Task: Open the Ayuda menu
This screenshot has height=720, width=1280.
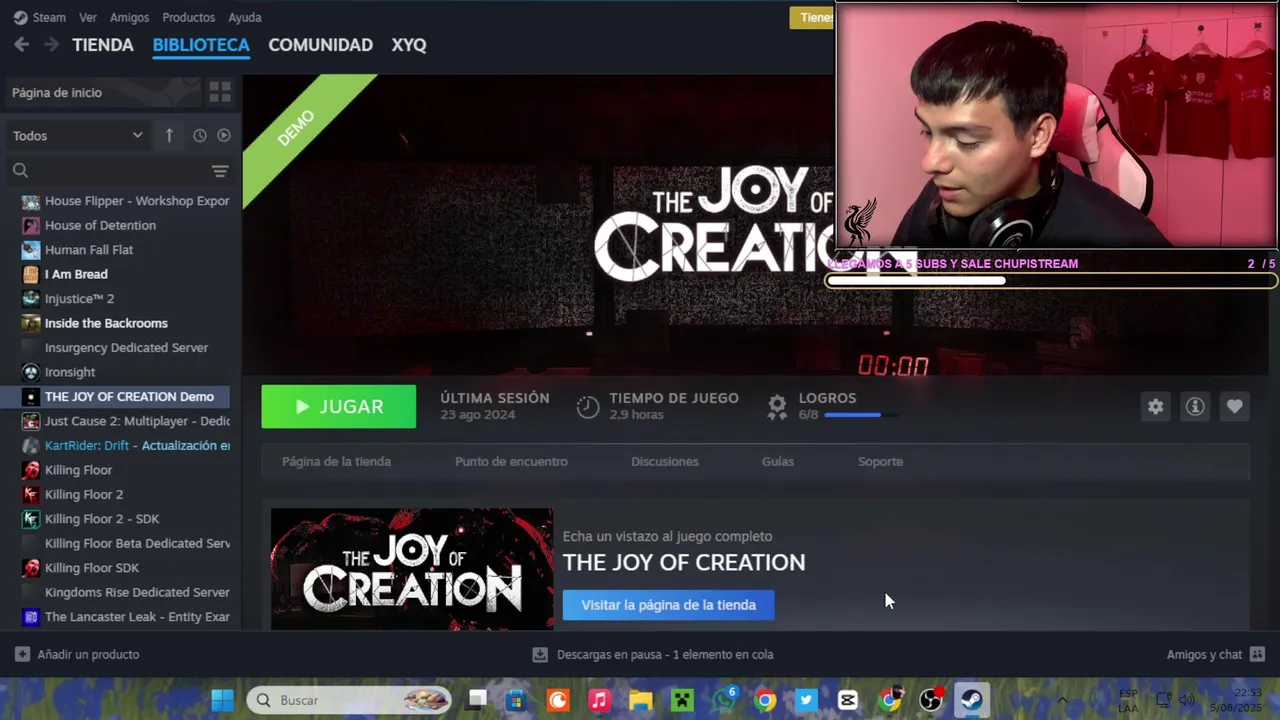Action: tap(245, 17)
